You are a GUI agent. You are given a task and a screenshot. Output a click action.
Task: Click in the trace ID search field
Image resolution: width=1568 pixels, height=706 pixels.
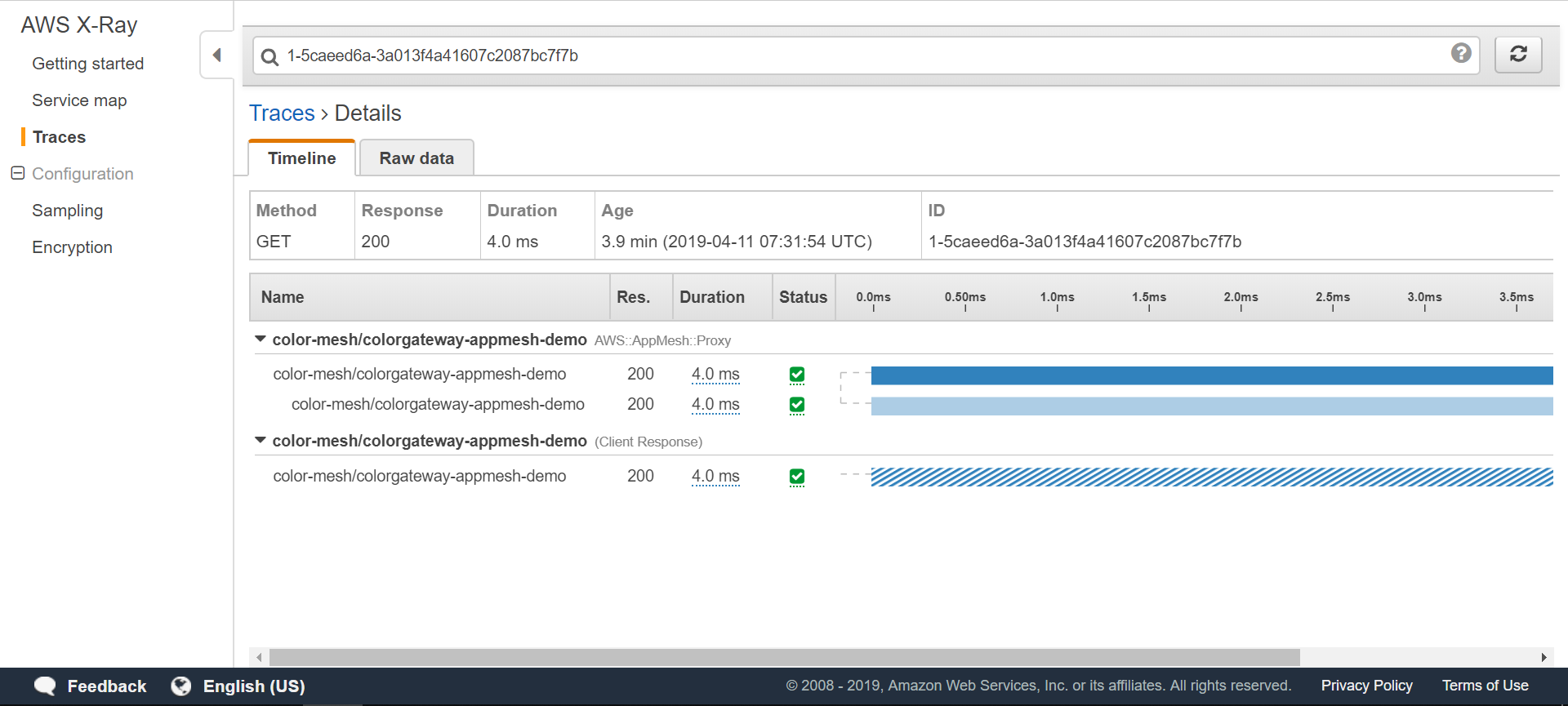pos(866,56)
